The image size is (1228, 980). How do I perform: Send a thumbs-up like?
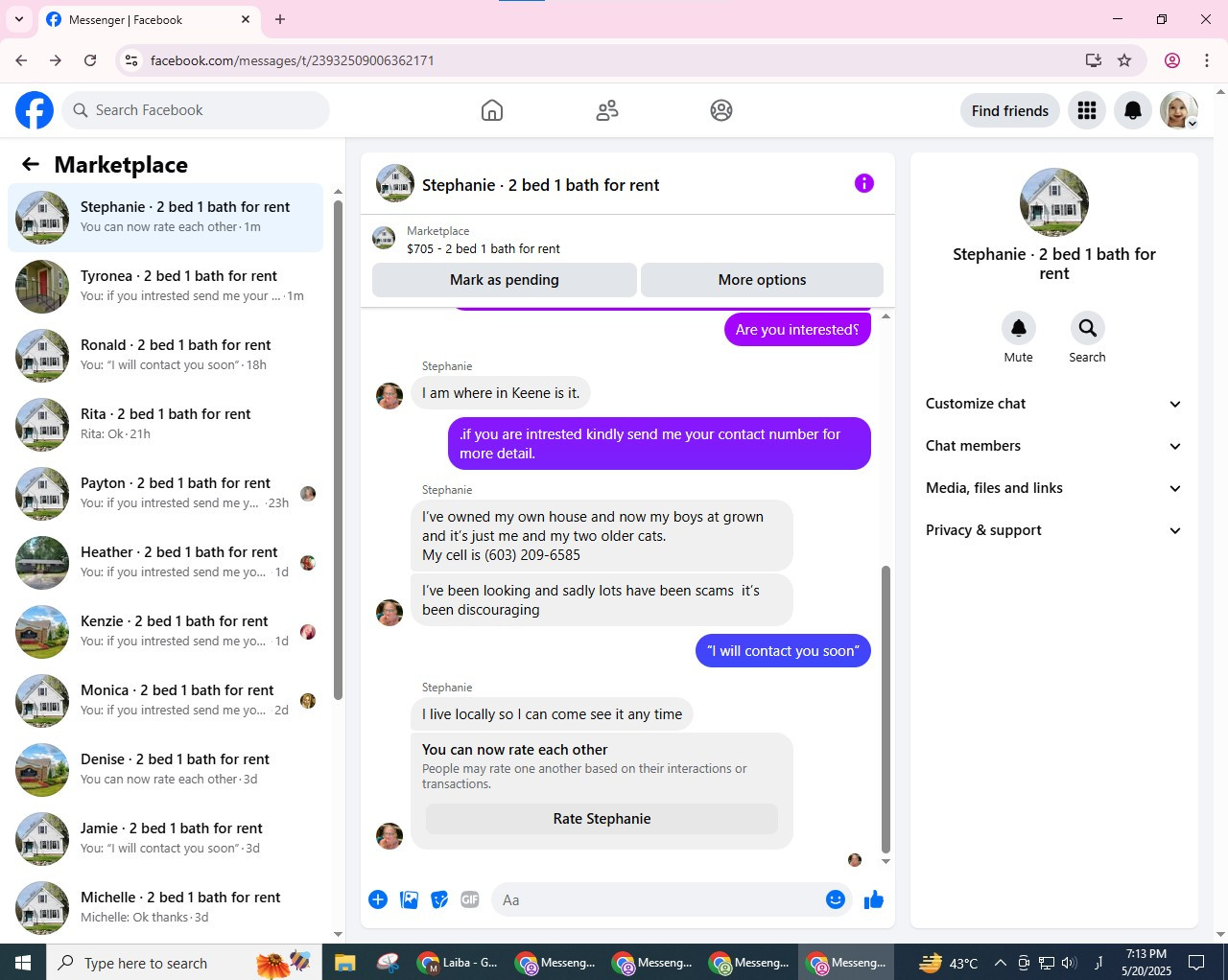click(873, 899)
